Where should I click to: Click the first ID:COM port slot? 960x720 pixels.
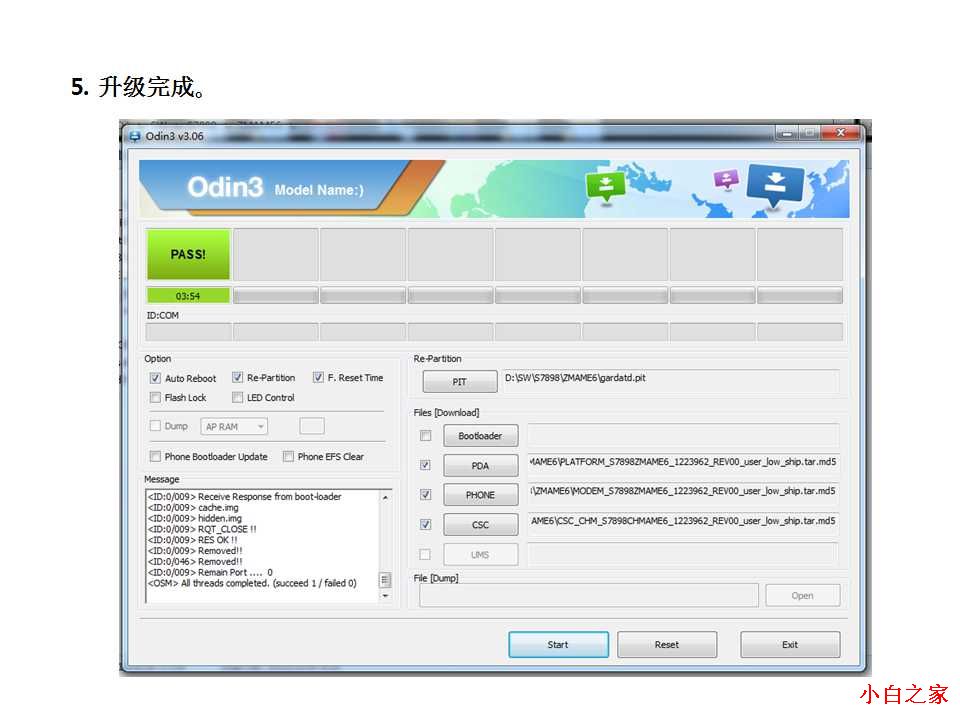point(189,332)
